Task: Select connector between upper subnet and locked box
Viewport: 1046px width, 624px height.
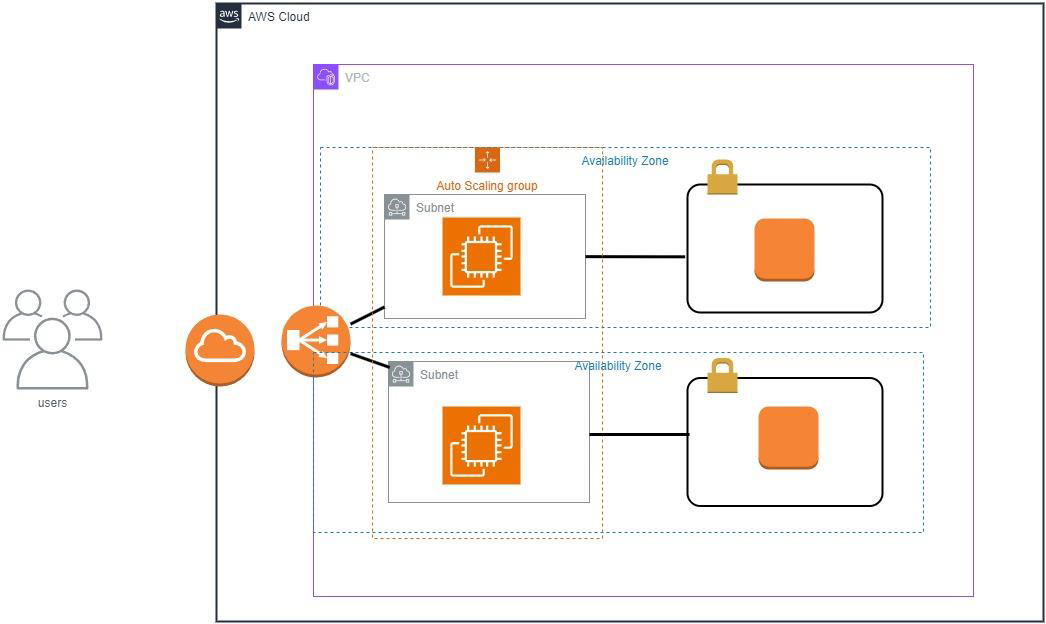Action: [x=636, y=256]
